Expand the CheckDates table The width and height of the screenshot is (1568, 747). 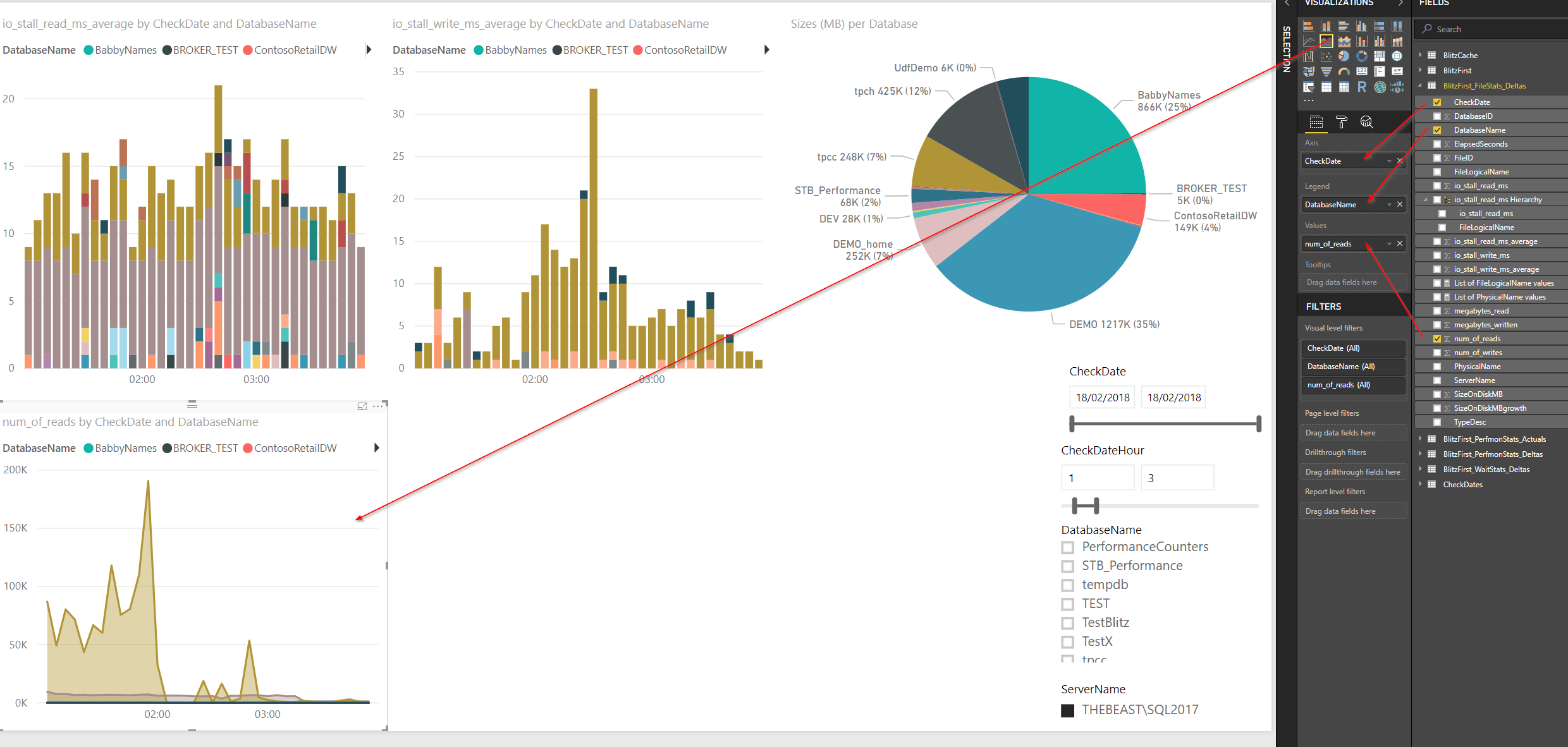coord(1420,484)
